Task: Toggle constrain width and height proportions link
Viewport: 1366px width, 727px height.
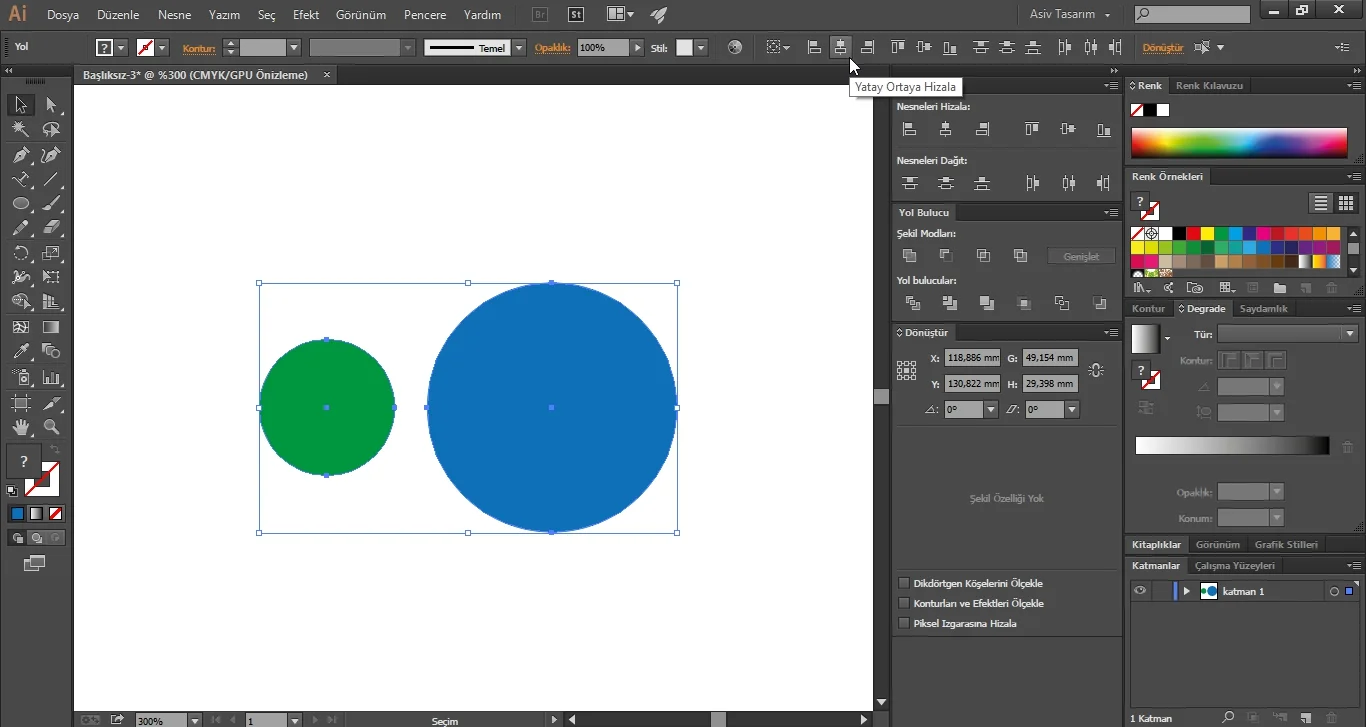Action: [x=1097, y=370]
